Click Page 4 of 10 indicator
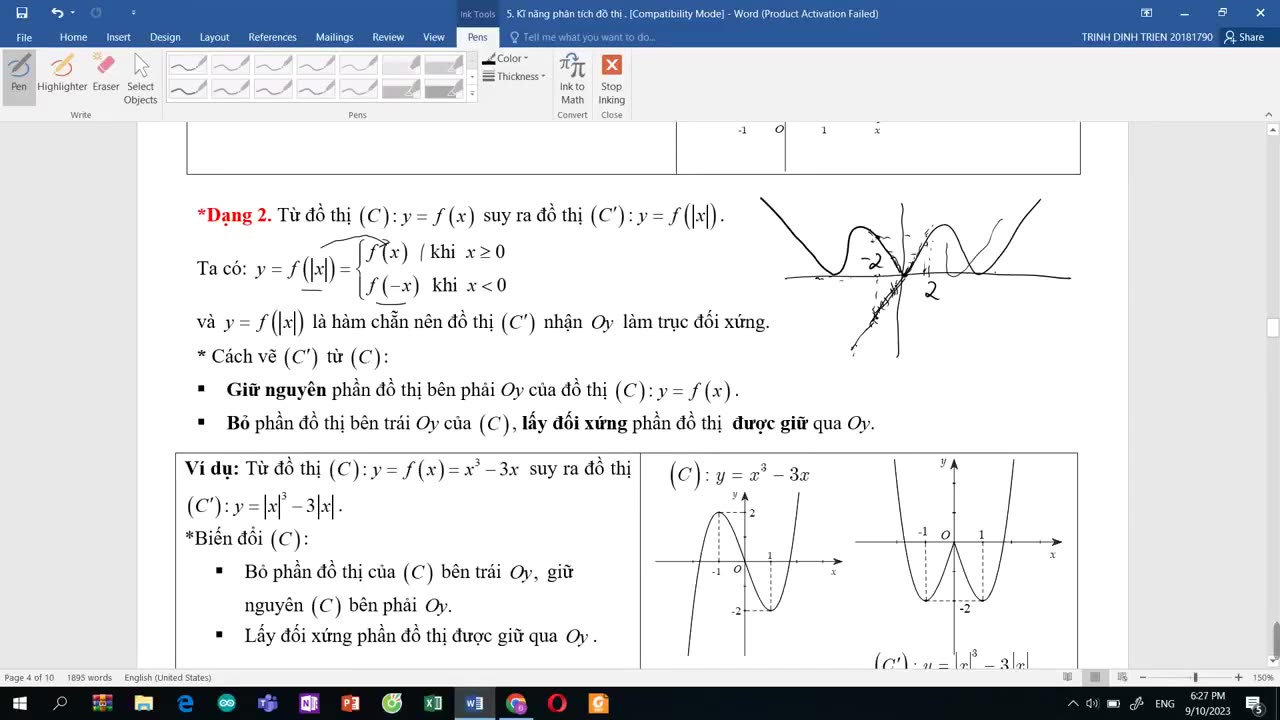1280x720 pixels. tap(29, 677)
